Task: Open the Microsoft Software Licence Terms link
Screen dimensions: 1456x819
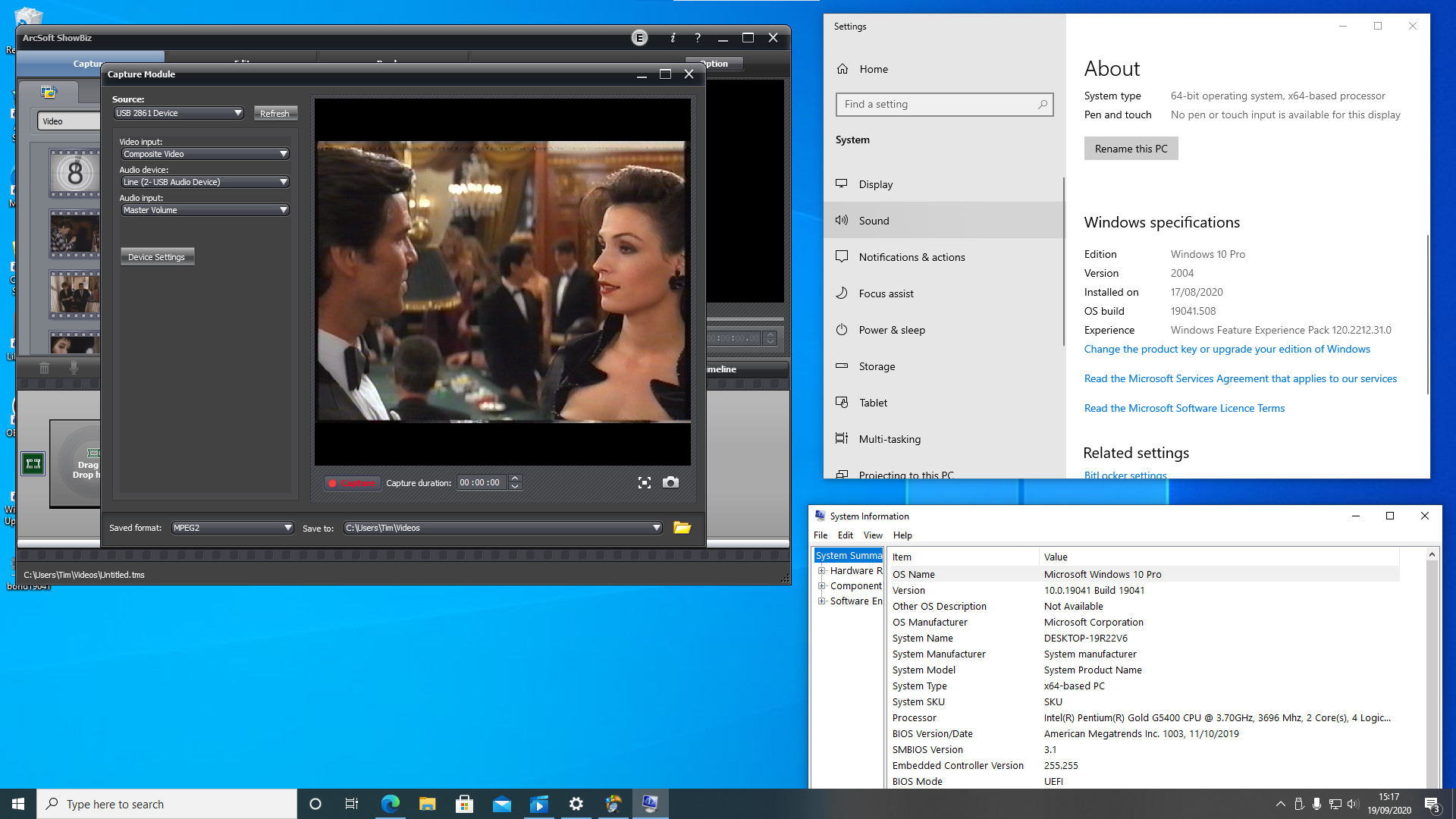Action: click(1184, 408)
